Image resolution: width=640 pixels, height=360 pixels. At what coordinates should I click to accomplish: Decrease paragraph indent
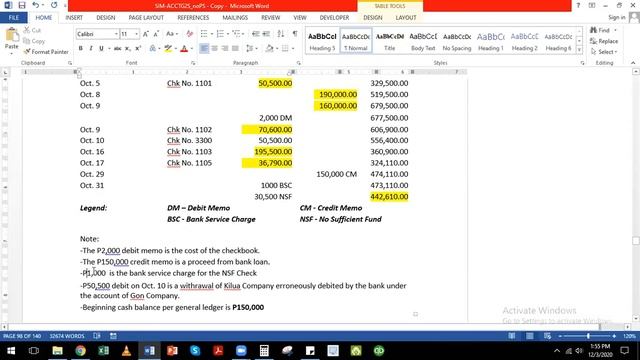point(256,34)
